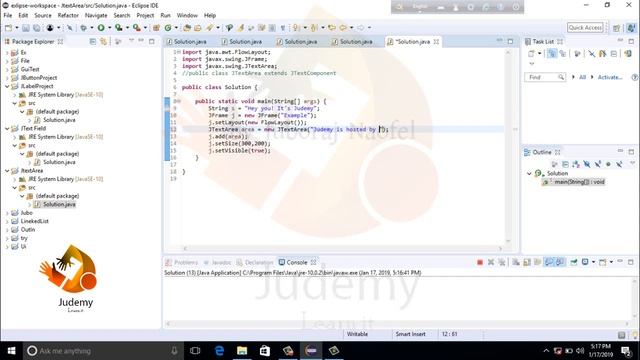Select Solution.java under JtextArea project

pyautogui.click(x=59, y=204)
